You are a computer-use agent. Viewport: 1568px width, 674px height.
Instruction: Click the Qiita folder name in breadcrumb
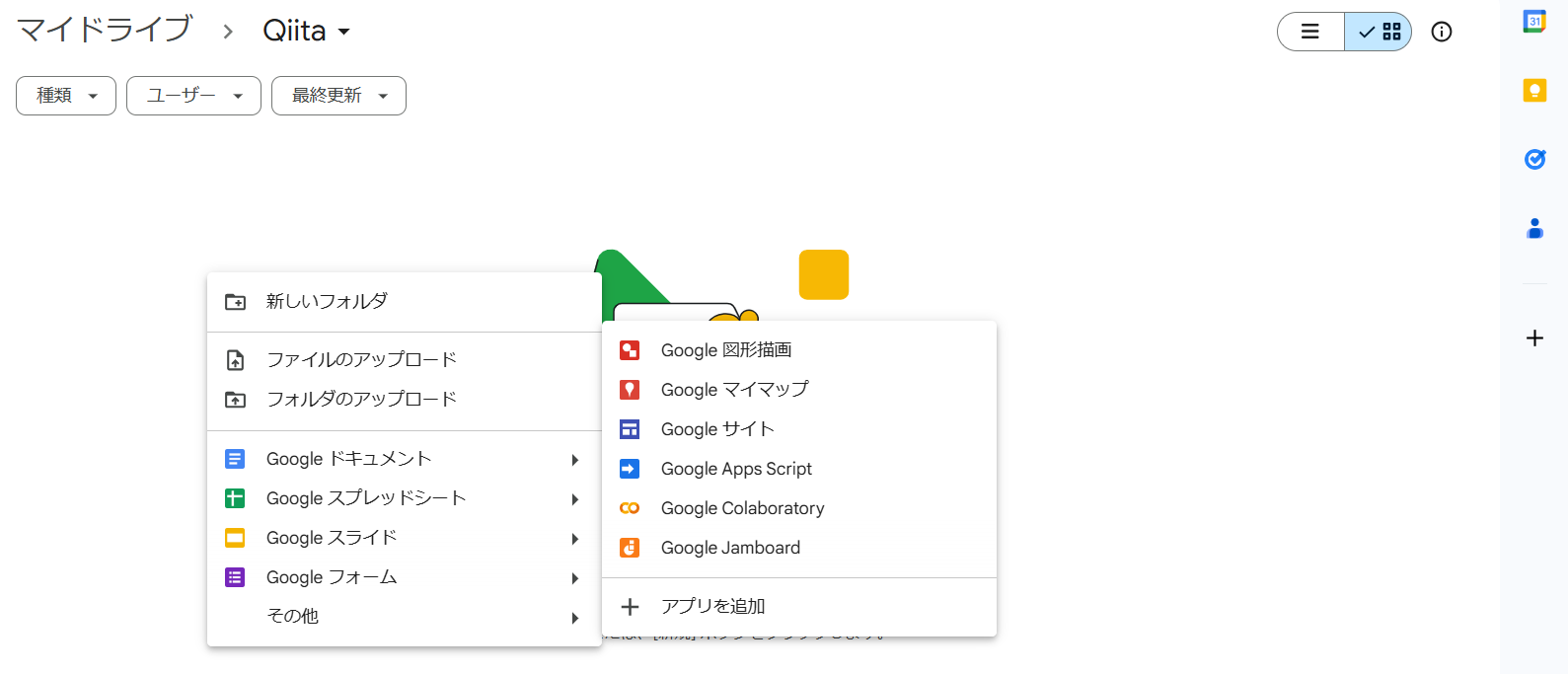coord(294,31)
